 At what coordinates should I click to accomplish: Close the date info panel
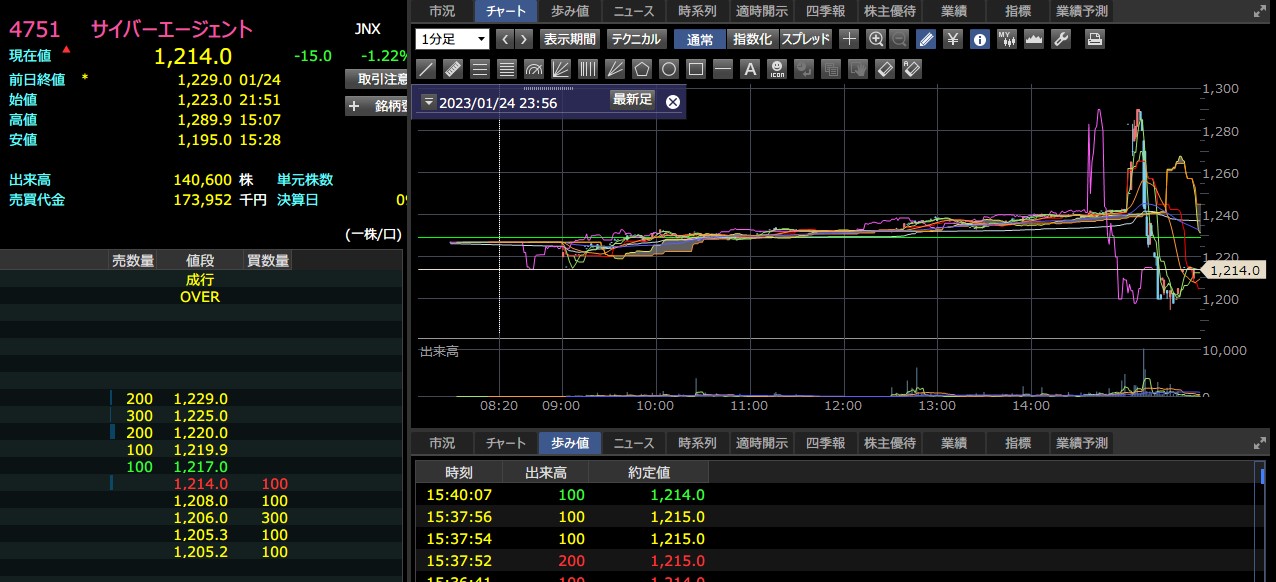[673, 102]
